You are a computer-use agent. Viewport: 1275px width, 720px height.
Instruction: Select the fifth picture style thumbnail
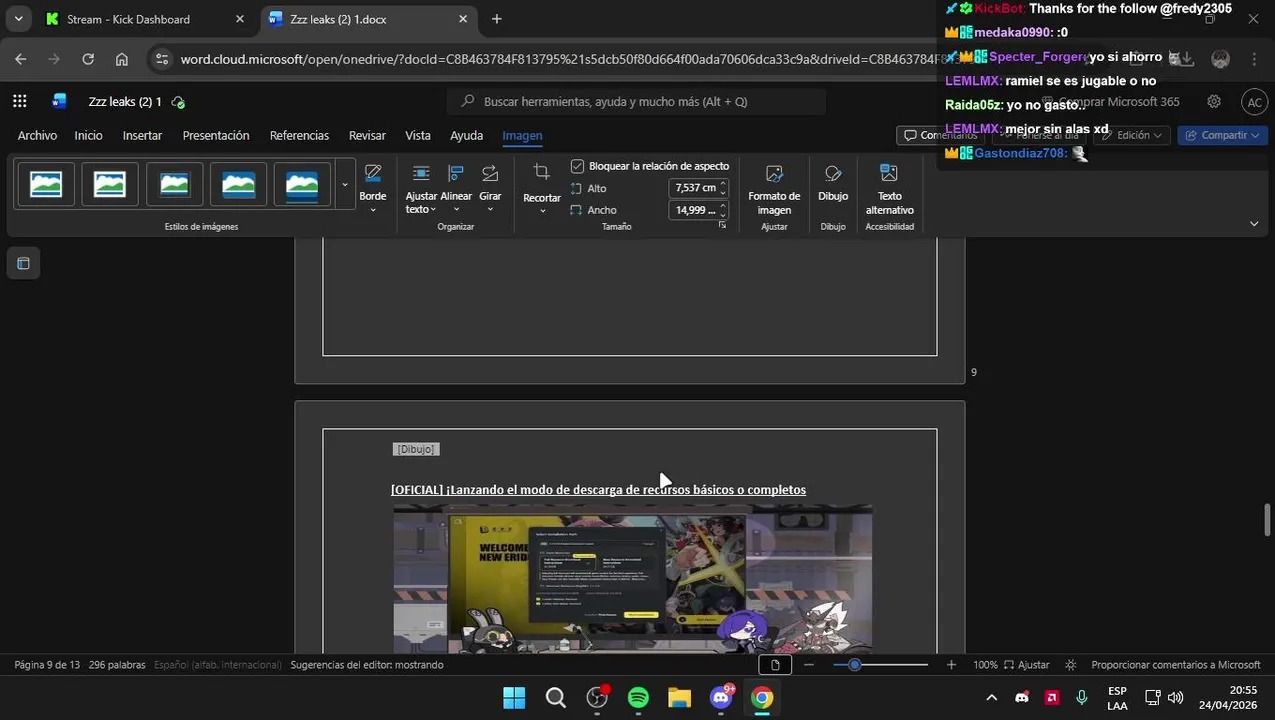point(302,185)
